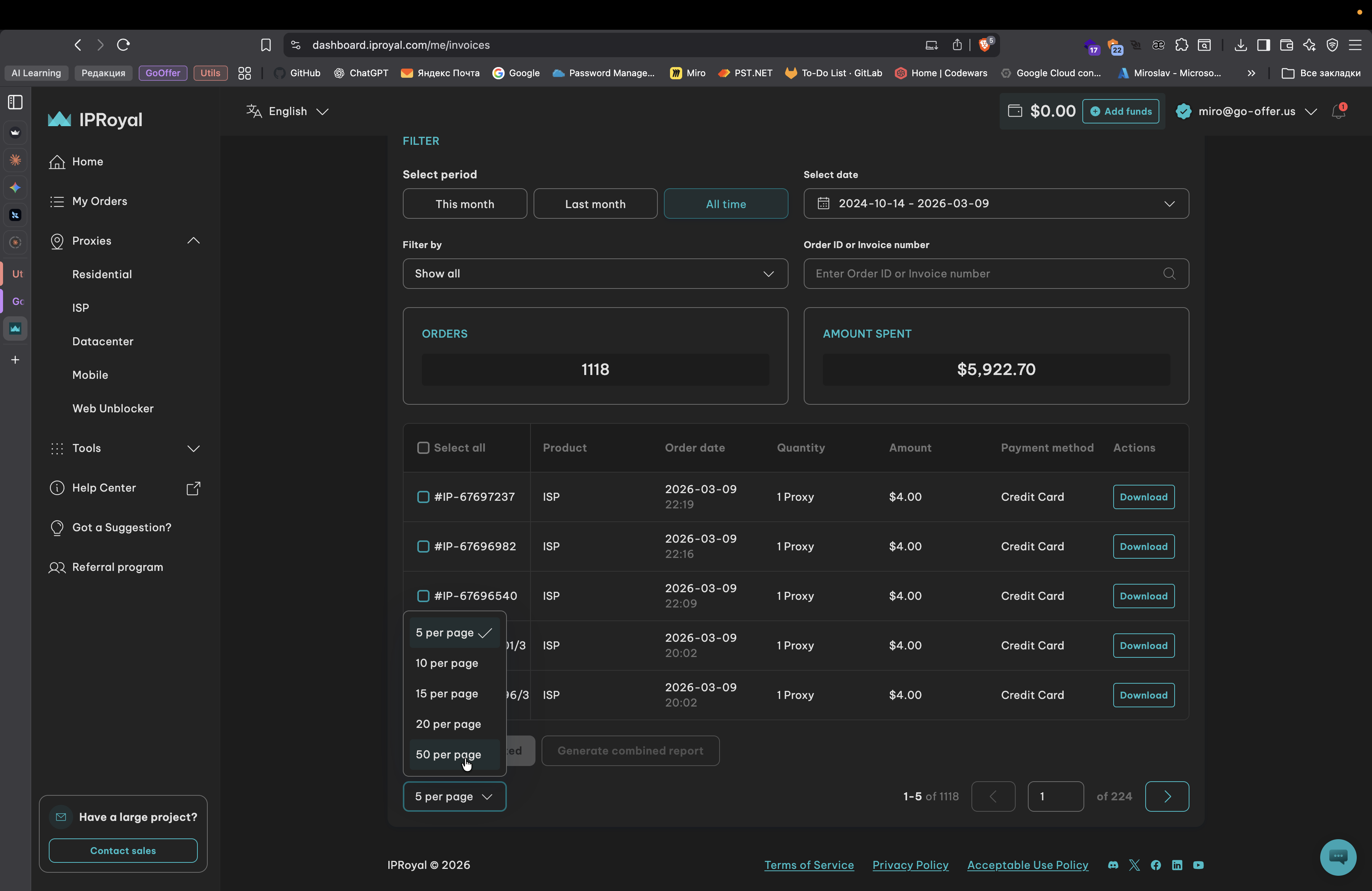Expand the Select date range dropdown
This screenshot has height=891, width=1372.
click(995, 204)
